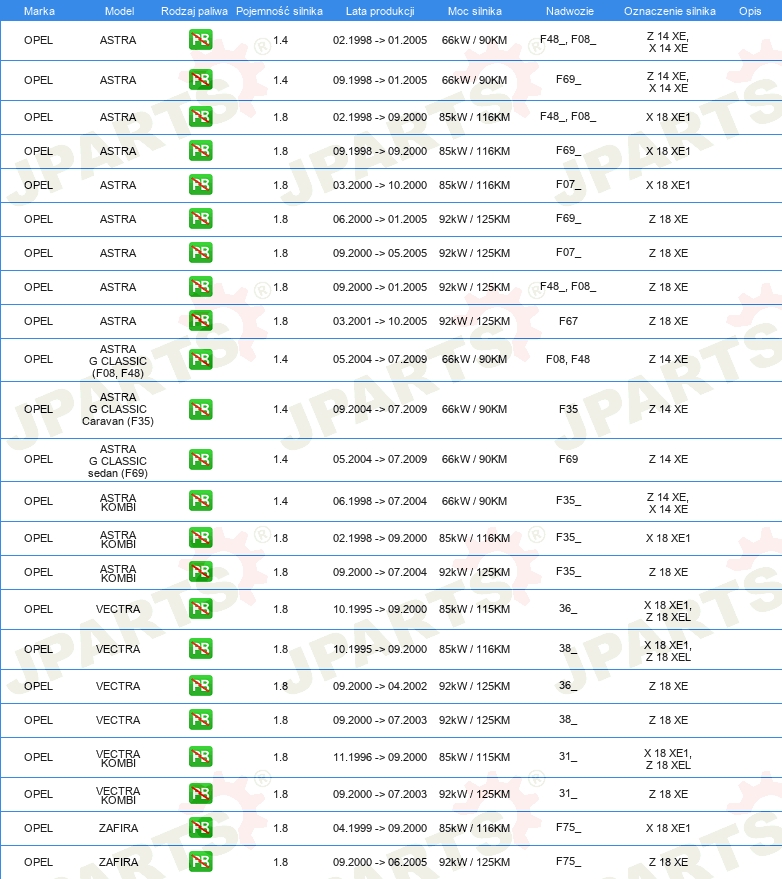This screenshot has width=782, height=879.
Task: Select the petrol icon for ASTRA 1.8 02.1998 -> 09.2000
Action: (201, 117)
